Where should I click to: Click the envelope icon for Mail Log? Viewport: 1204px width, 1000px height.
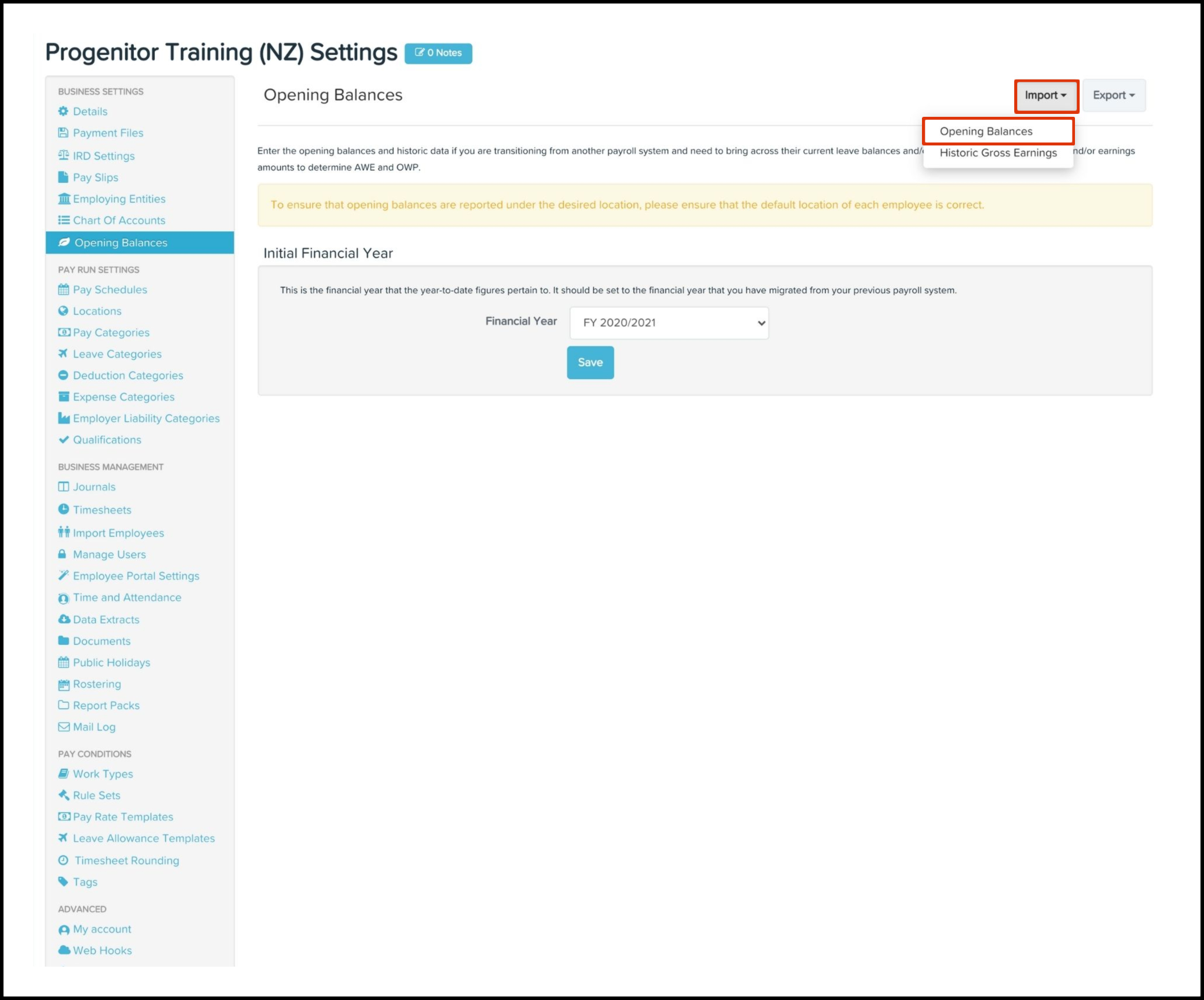point(63,727)
